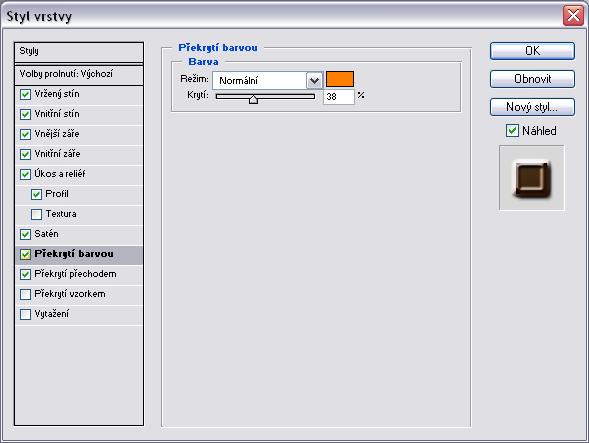Disable the Vnější záře effect checkbox

(x=25, y=134)
